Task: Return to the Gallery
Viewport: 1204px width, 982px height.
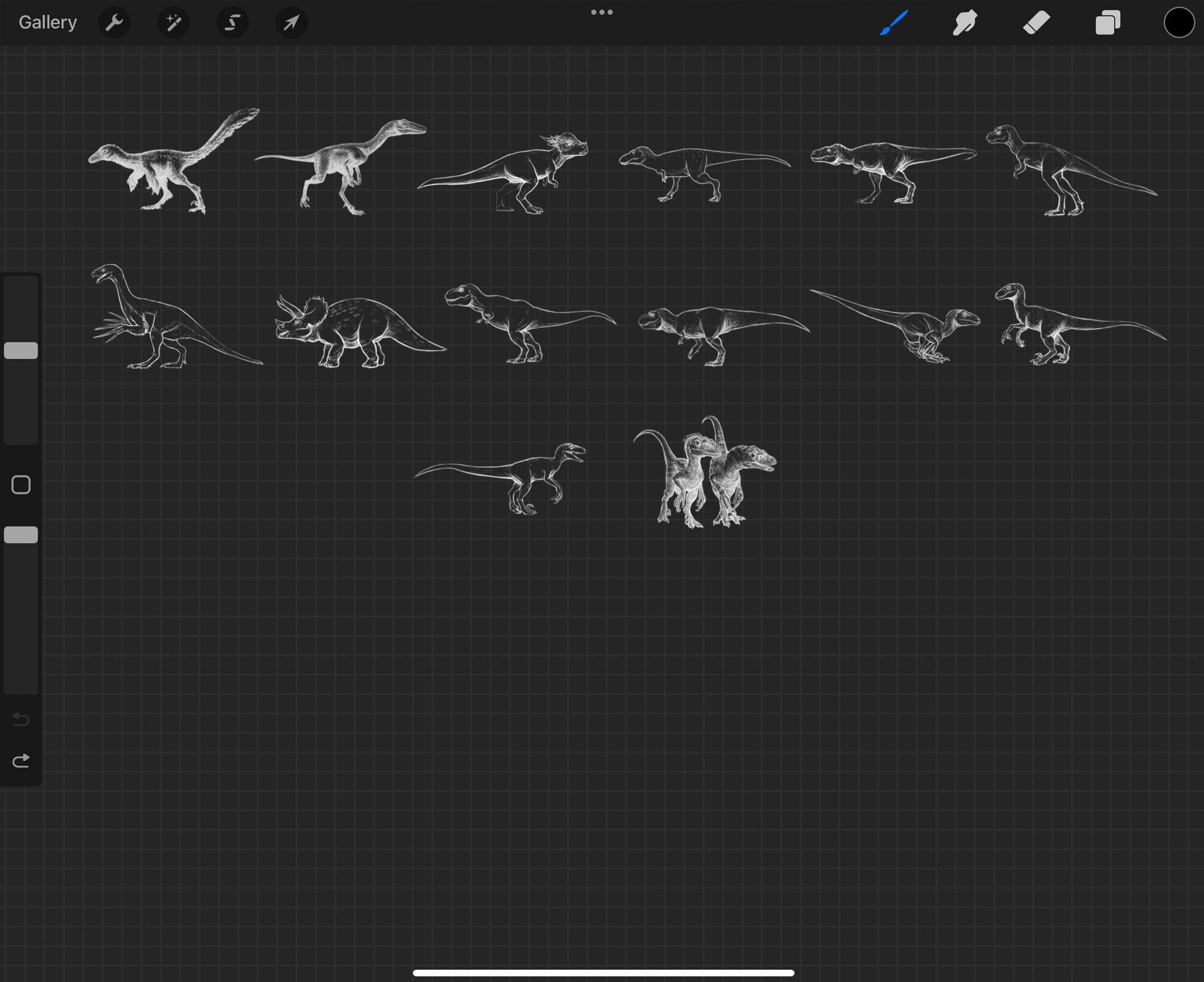Action: [48, 22]
